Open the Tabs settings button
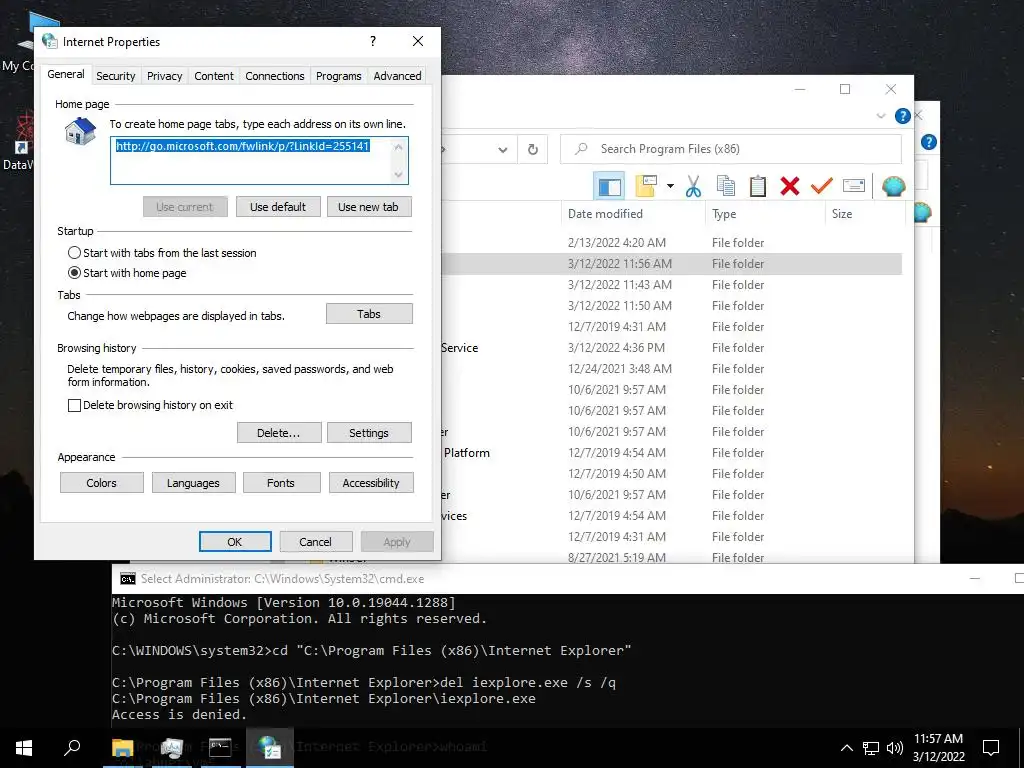The image size is (1024, 768). pyautogui.click(x=369, y=314)
